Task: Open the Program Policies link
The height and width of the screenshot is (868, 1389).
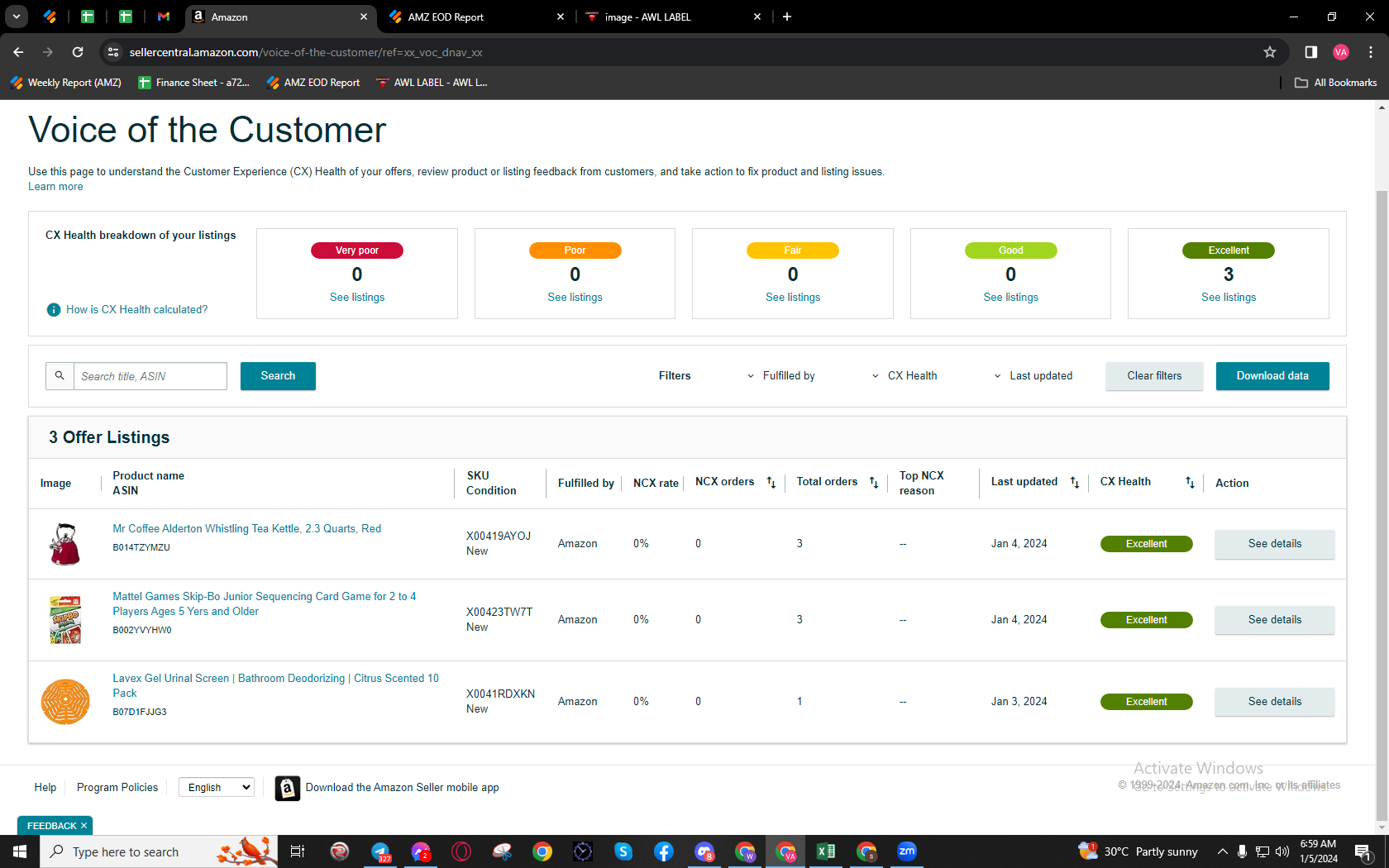Action: point(117,788)
